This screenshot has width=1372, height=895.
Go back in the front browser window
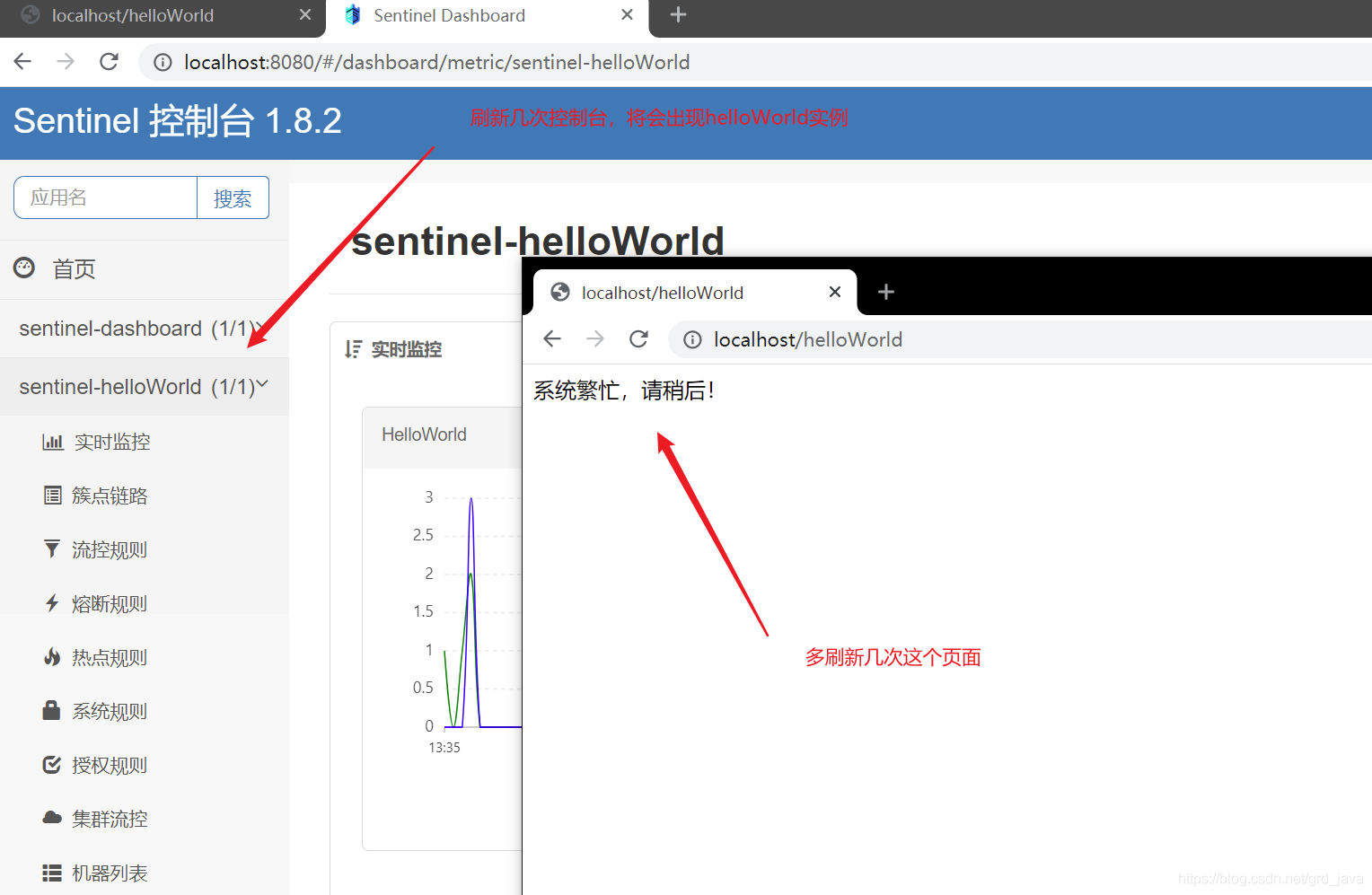(552, 338)
